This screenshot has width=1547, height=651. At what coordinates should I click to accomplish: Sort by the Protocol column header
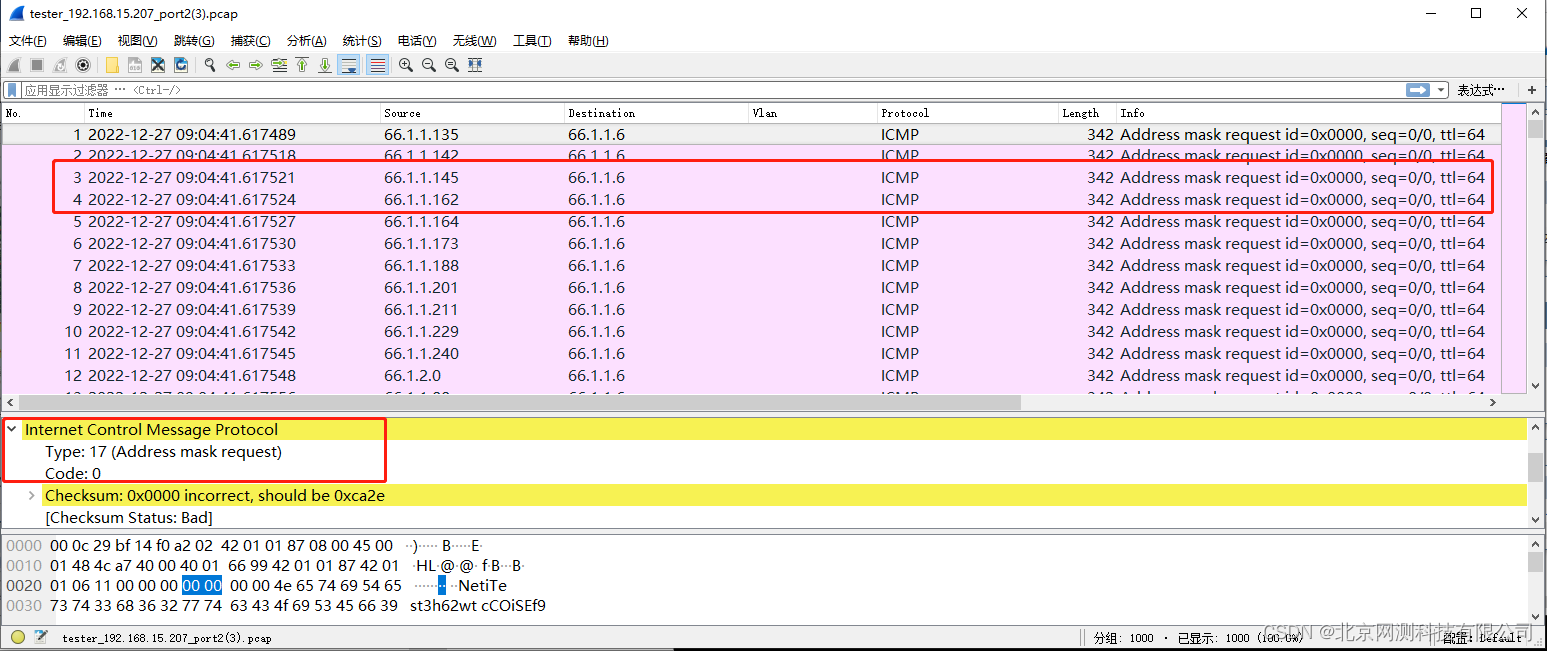(968, 113)
